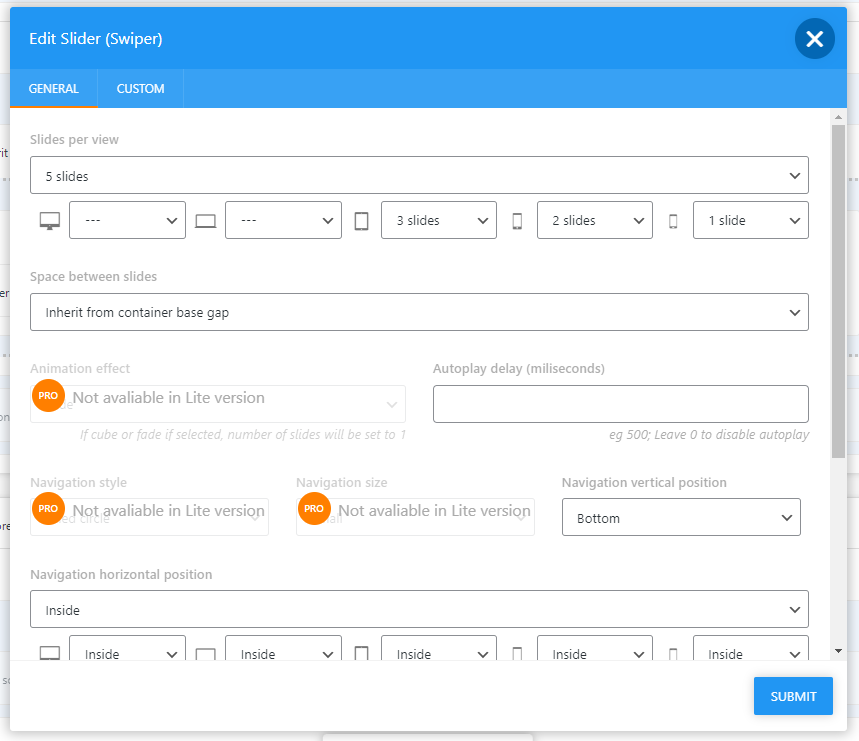
Task: Click the 'Leave 0 to disable autoplay' hint
Action: click(731, 435)
